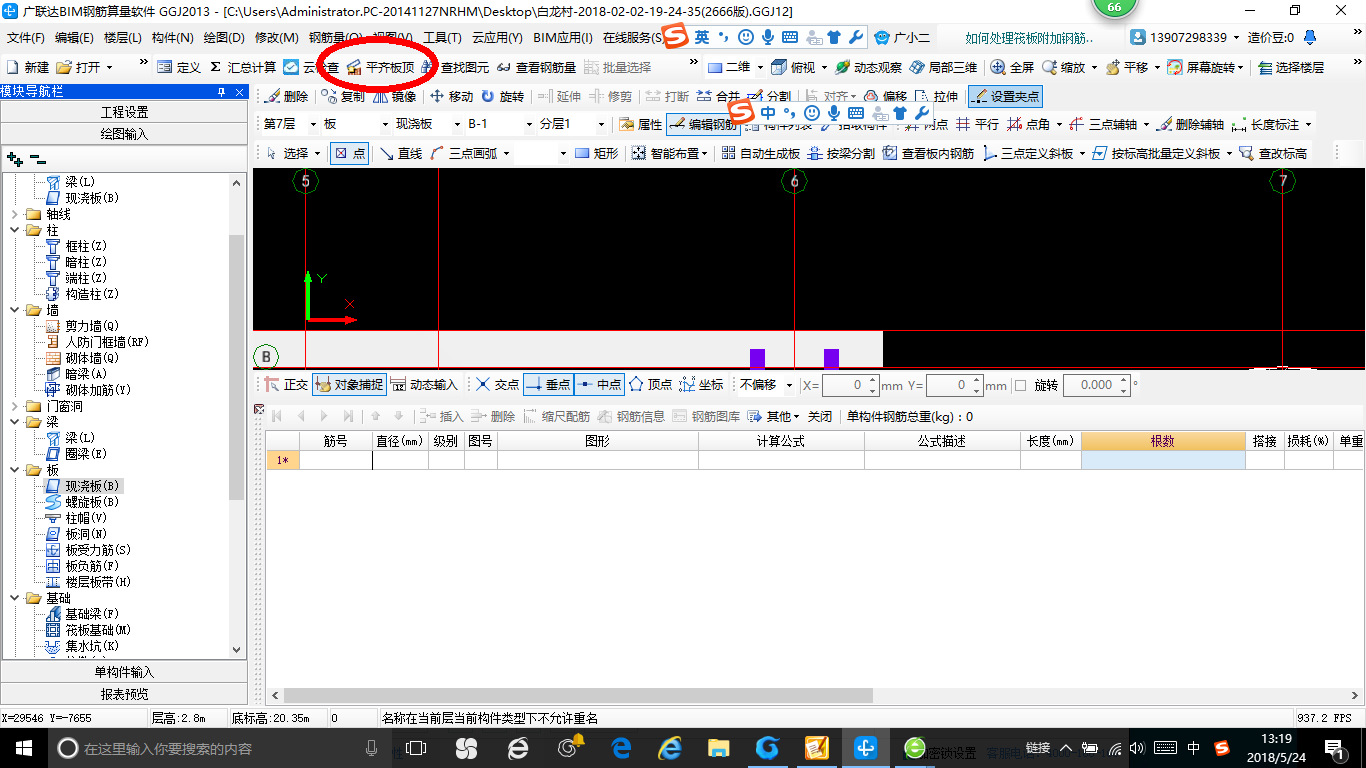Click 自动生成板 auto-generate slab

761,153
